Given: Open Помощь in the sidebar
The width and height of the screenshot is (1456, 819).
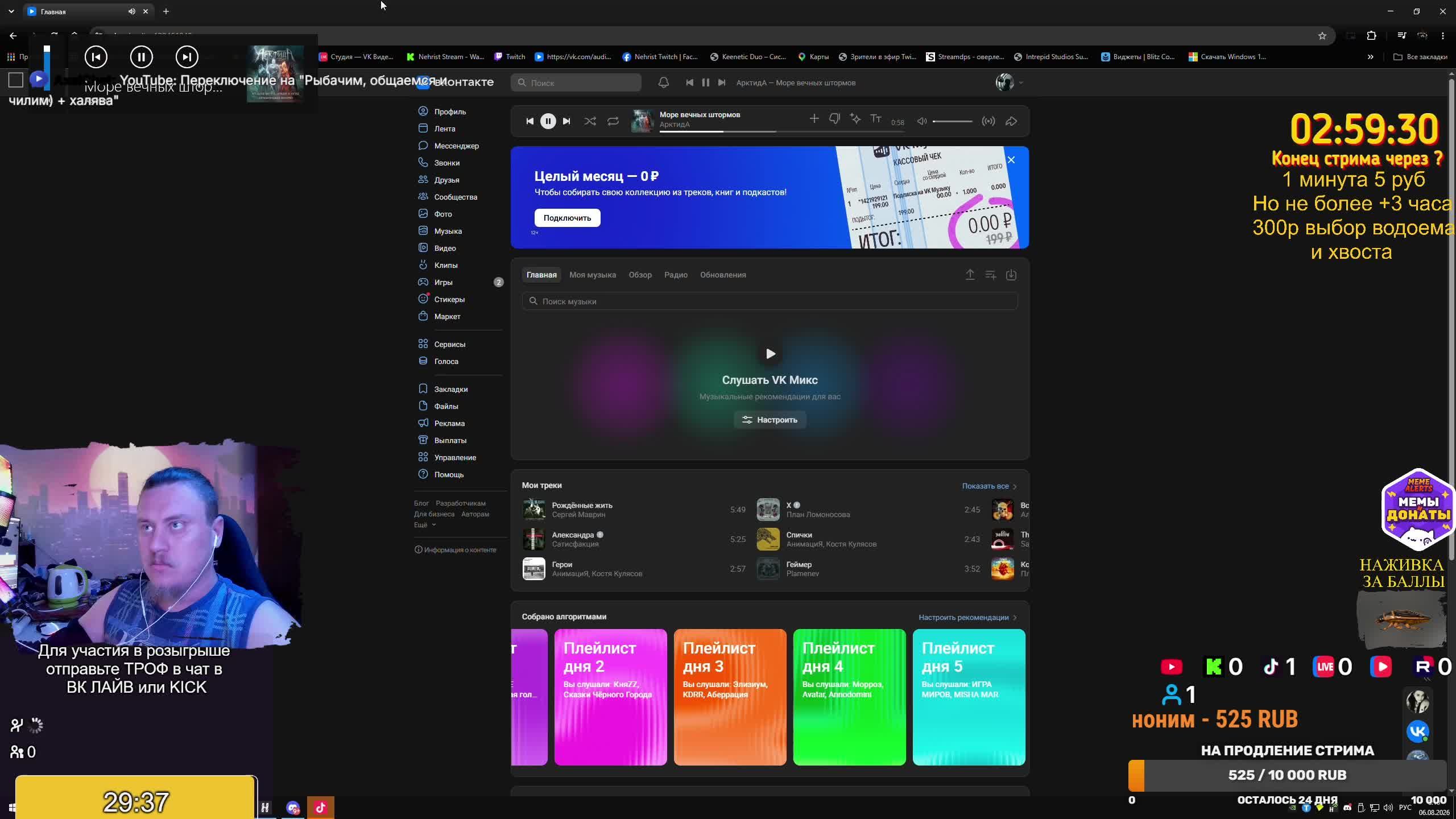Looking at the screenshot, I should pos(449,474).
